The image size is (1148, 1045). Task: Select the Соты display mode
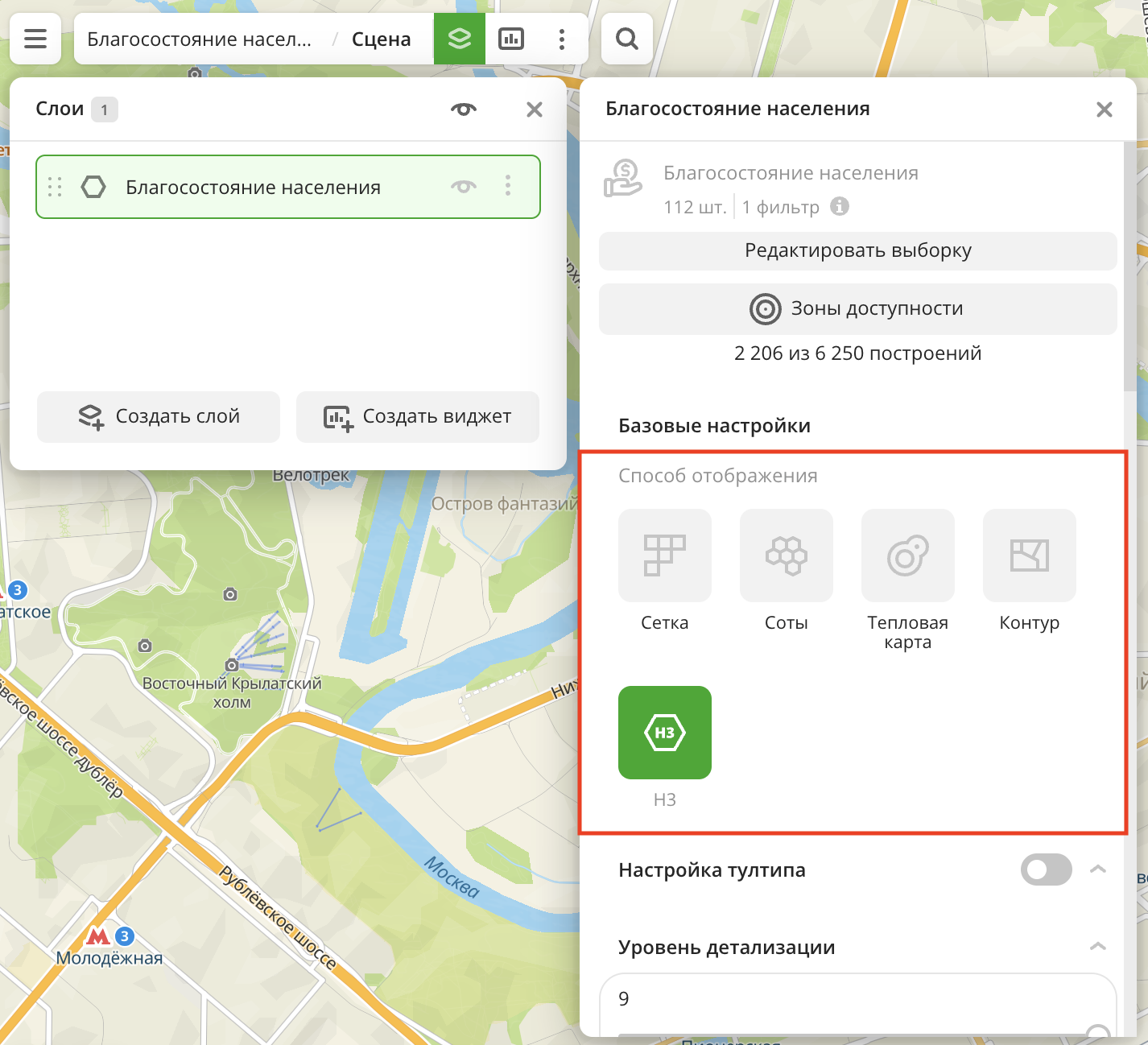786,556
